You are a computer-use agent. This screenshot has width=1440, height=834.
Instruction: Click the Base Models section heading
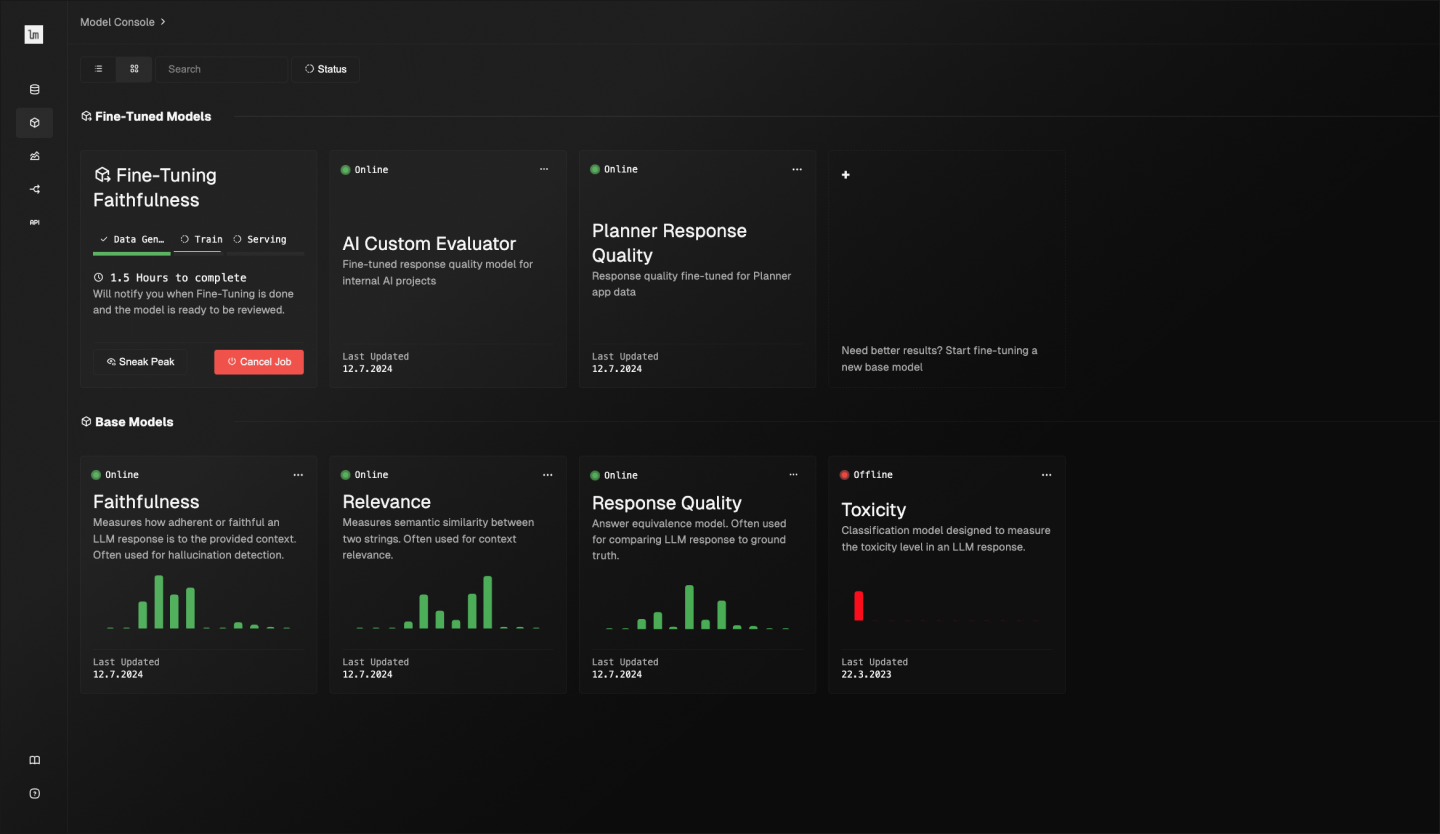pos(134,422)
